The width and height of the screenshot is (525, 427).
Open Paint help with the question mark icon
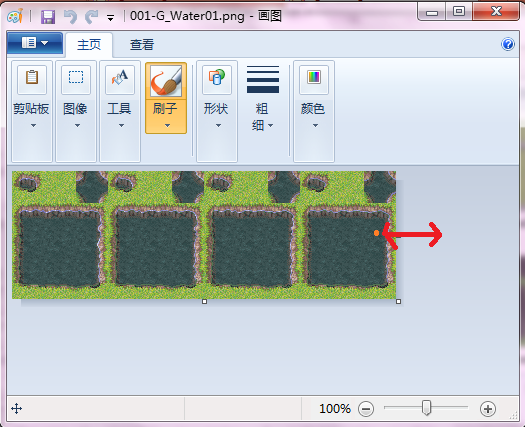coord(508,44)
